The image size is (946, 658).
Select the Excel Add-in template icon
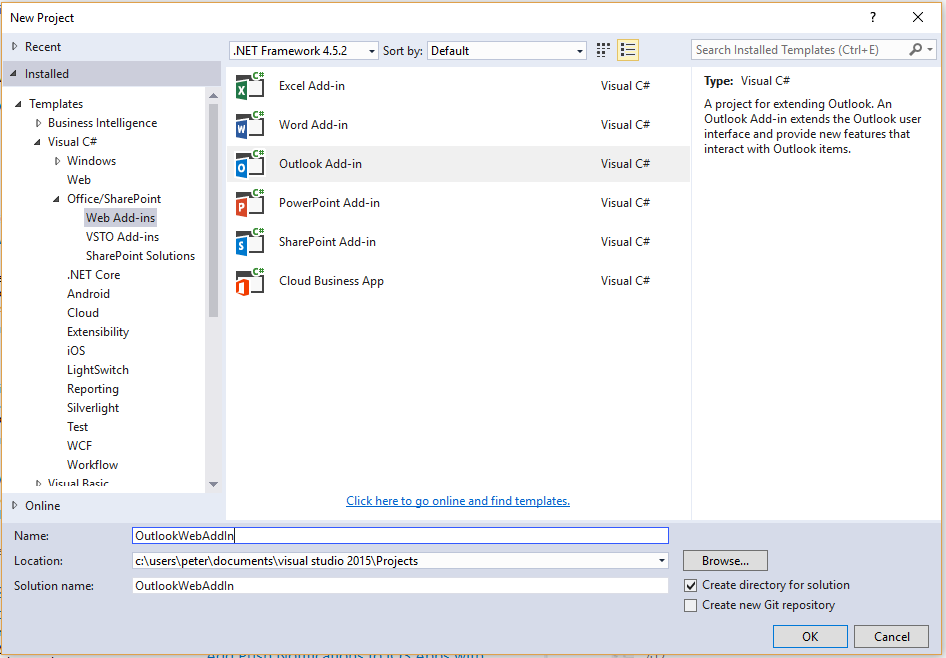pos(250,86)
